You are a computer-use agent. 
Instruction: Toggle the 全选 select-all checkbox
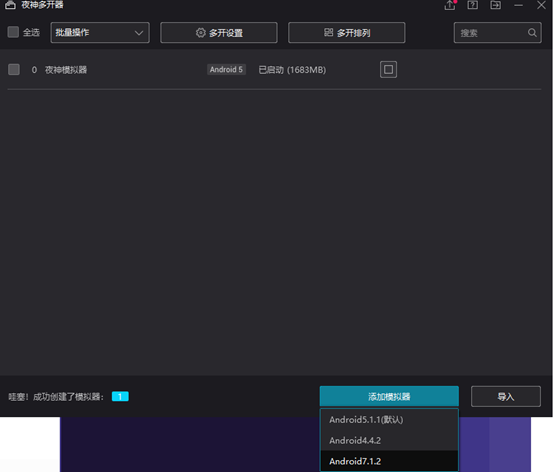pyautogui.click(x=13, y=32)
